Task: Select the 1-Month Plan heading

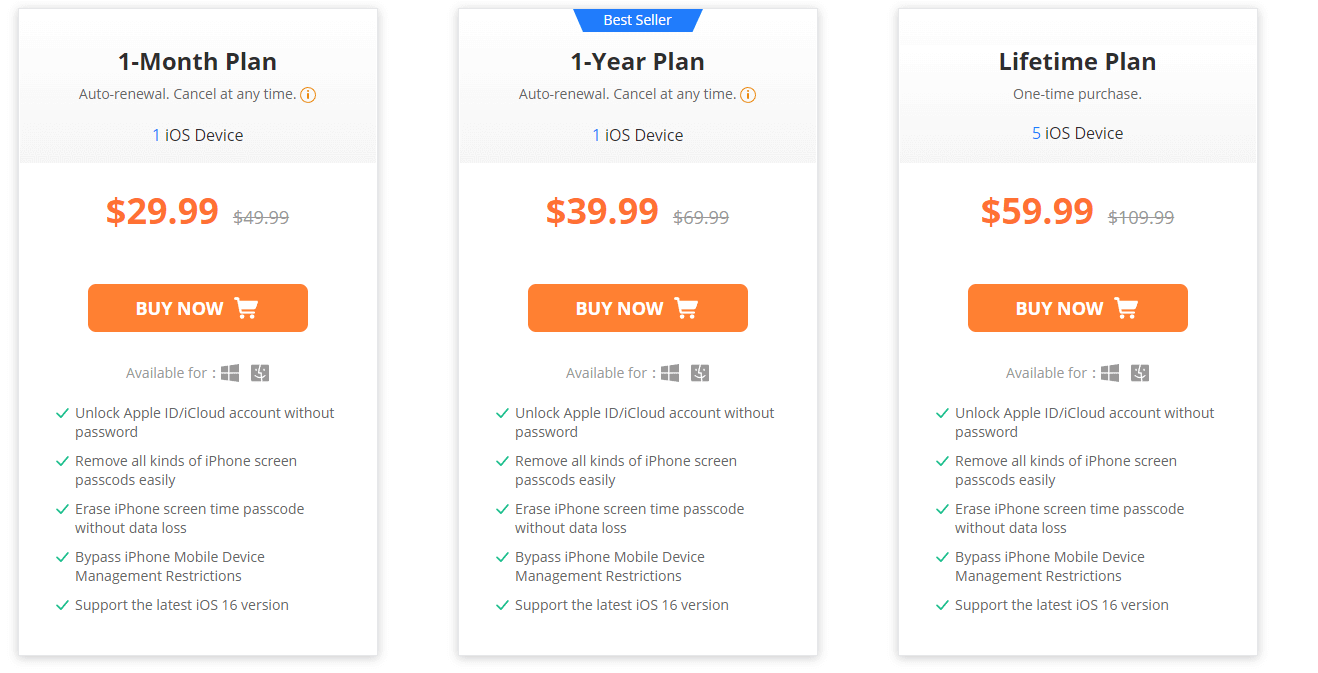Action: [198, 62]
